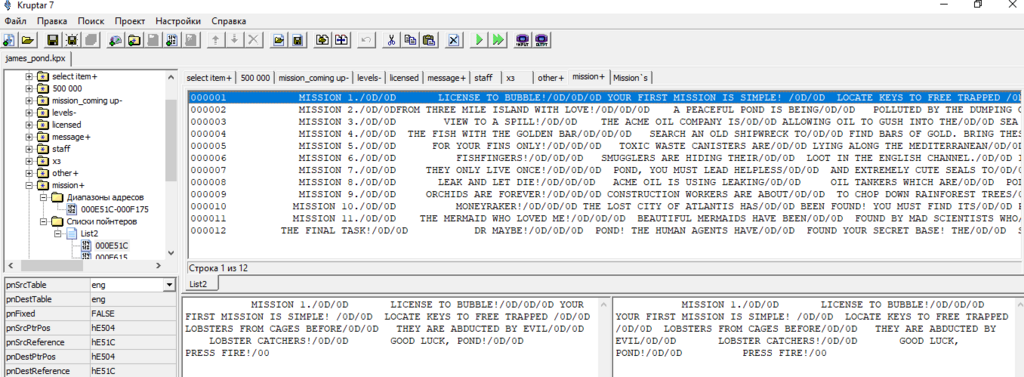This screenshot has width=1024, height=377.
Task: Click the open text file toolbar icon
Action: pyautogui.click(x=279, y=40)
